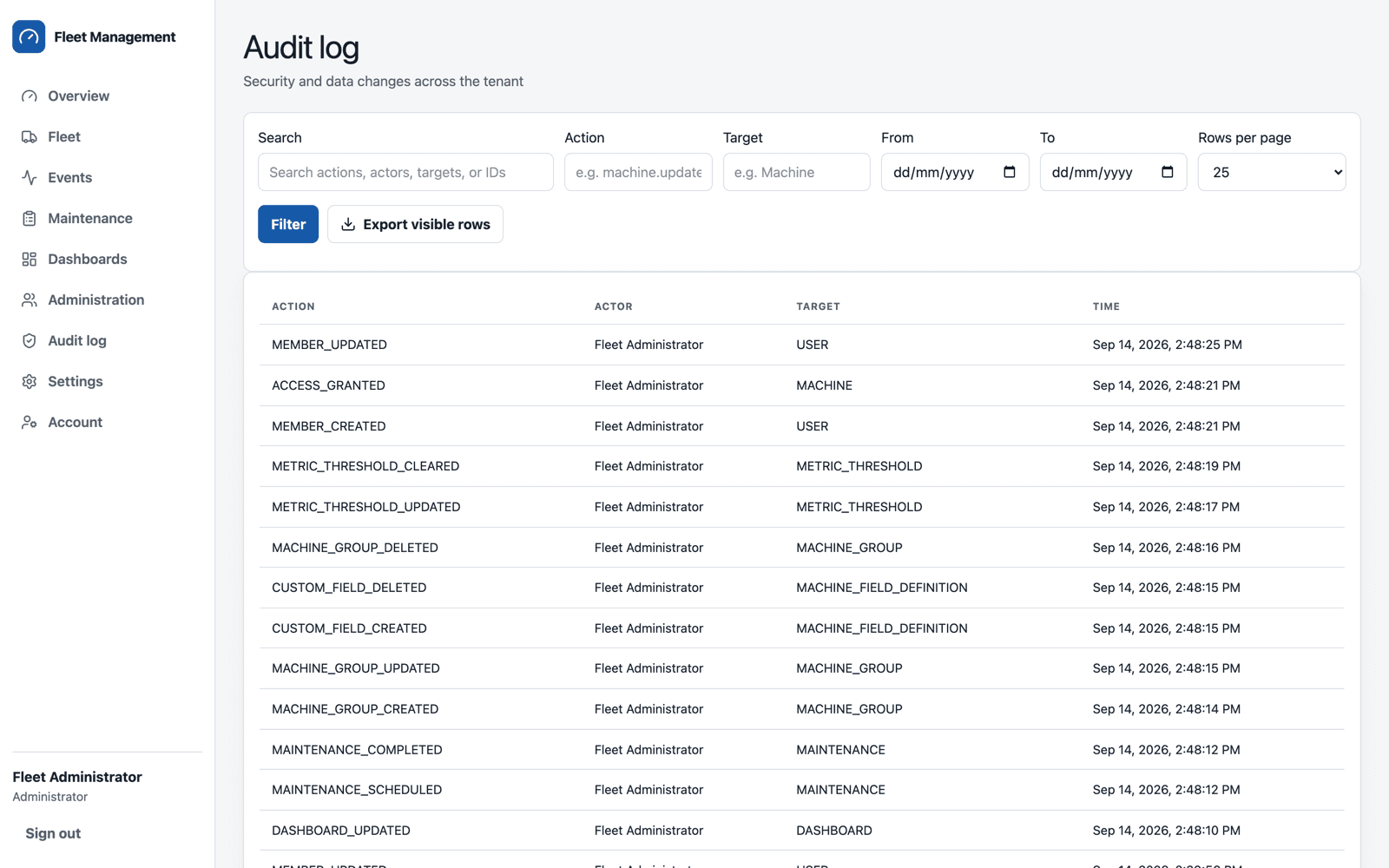
Task: Click the DASHBOARD_UPDATED action text
Action: tap(341, 831)
